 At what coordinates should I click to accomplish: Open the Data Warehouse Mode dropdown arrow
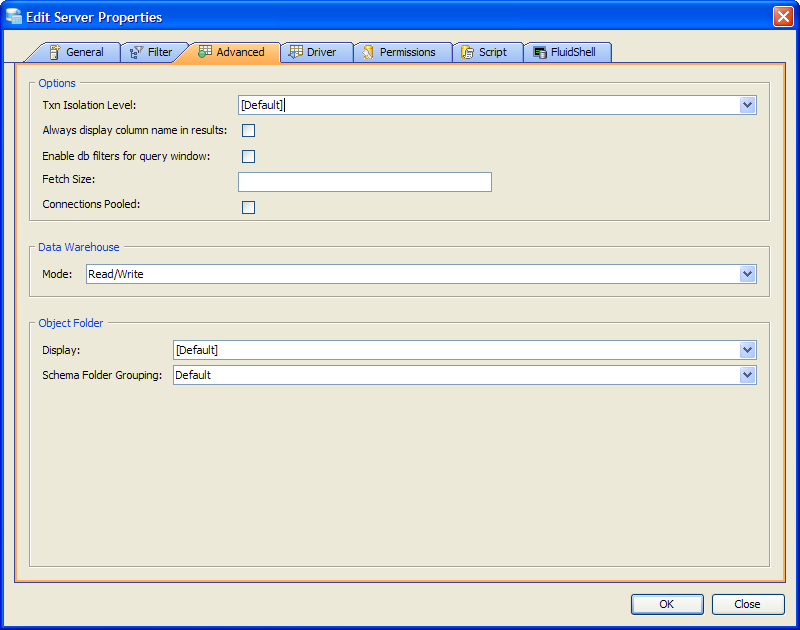pos(747,274)
